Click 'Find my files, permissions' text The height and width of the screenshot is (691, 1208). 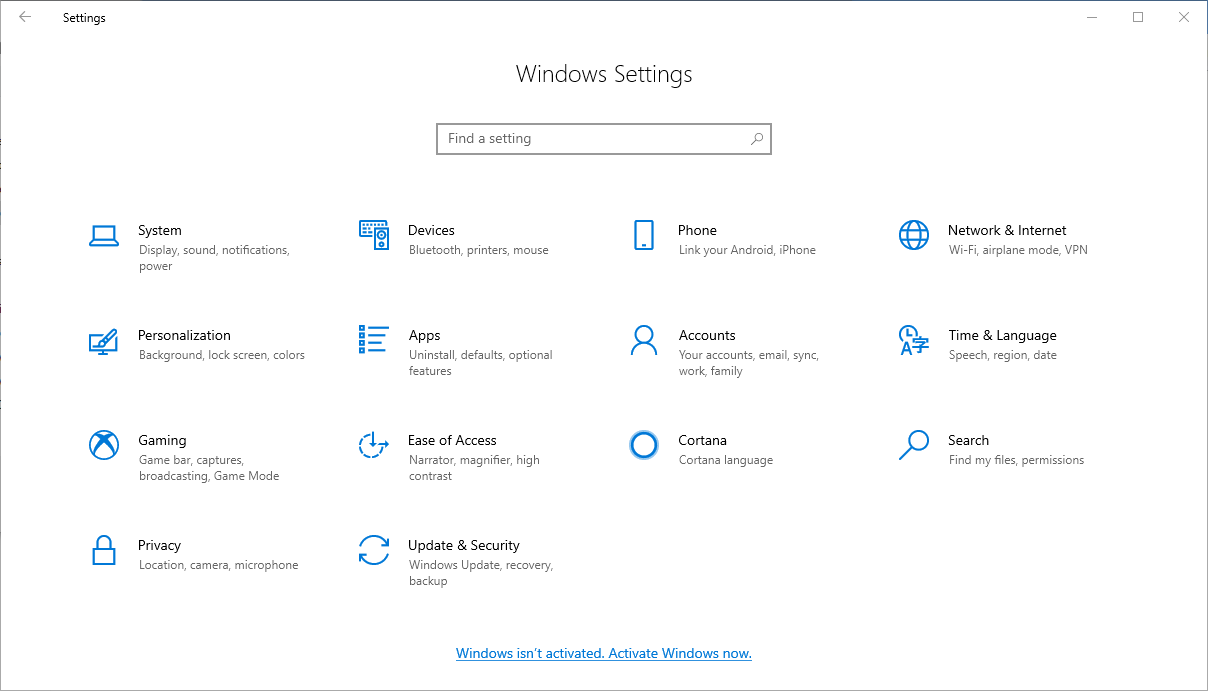click(x=1016, y=460)
